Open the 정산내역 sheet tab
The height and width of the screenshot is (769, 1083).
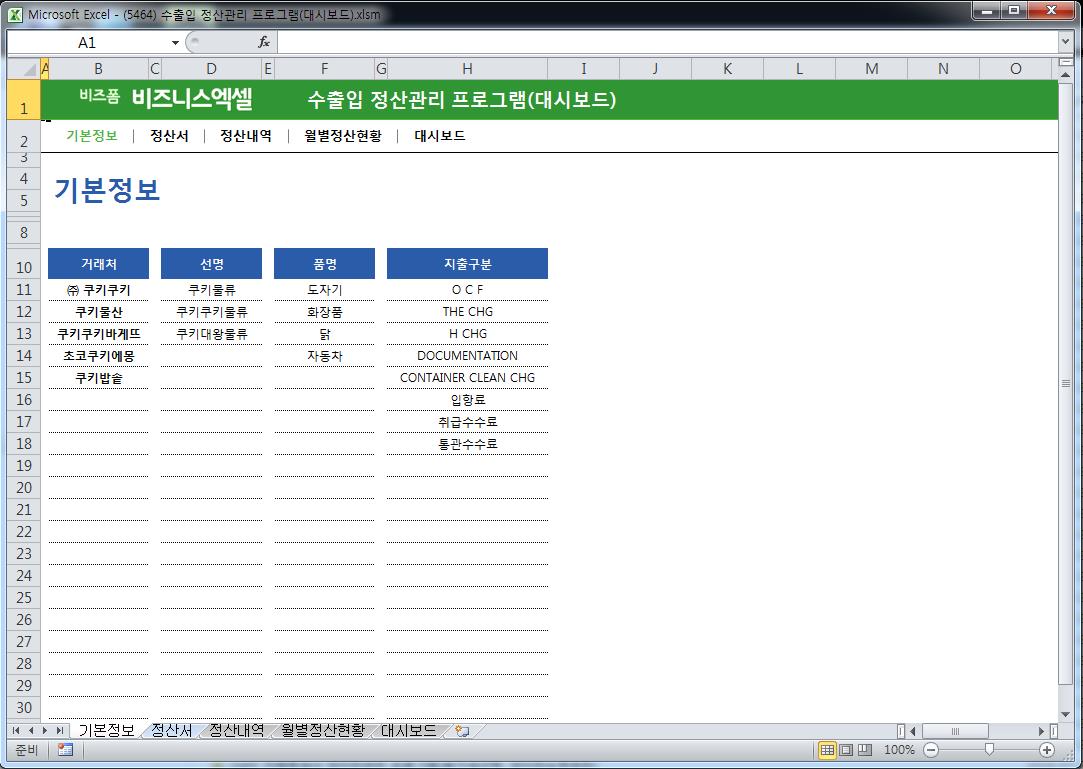[236, 731]
